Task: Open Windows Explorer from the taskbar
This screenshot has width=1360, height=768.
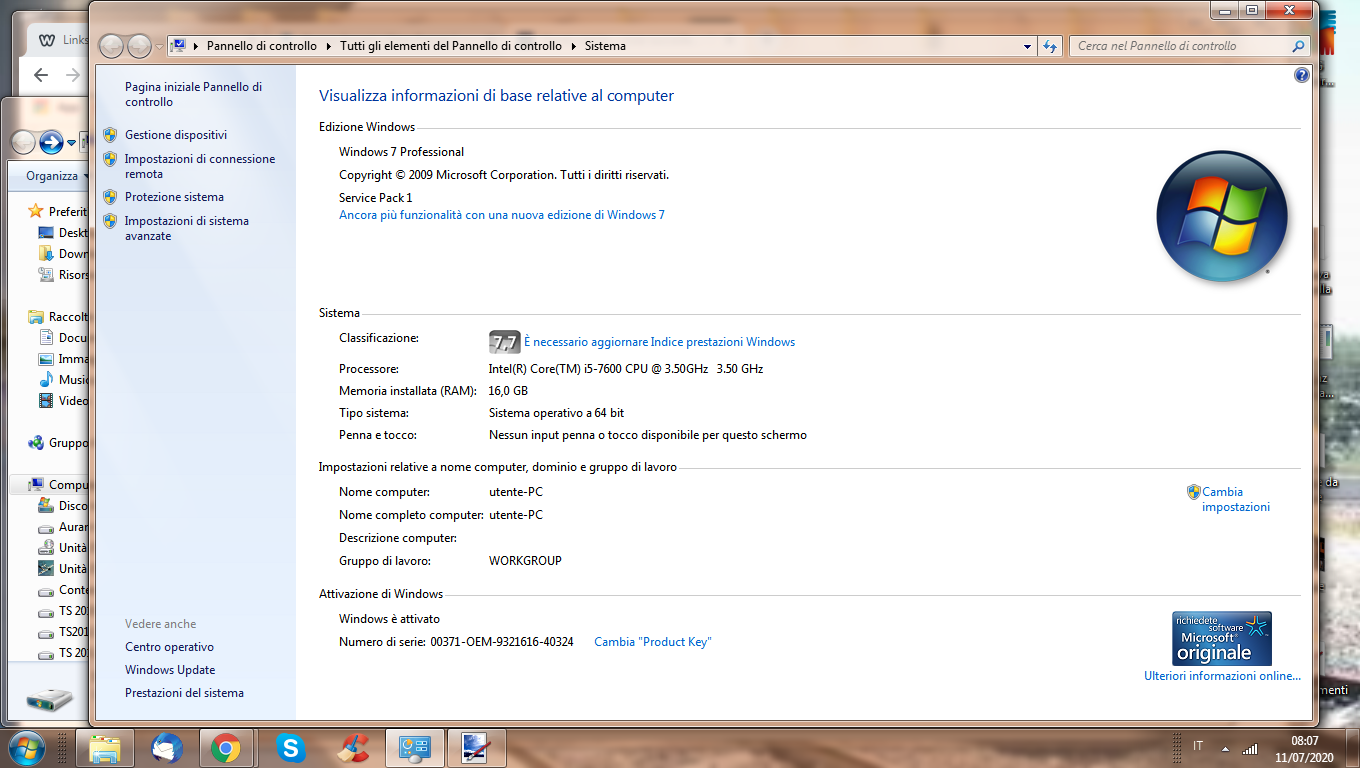Action: 105,748
